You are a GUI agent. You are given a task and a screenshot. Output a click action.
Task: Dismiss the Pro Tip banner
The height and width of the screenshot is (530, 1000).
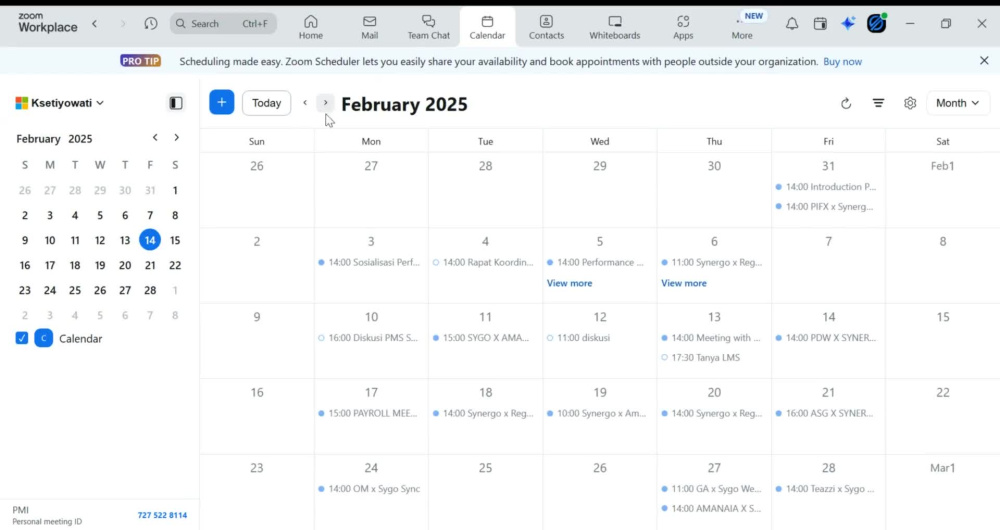point(984,61)
